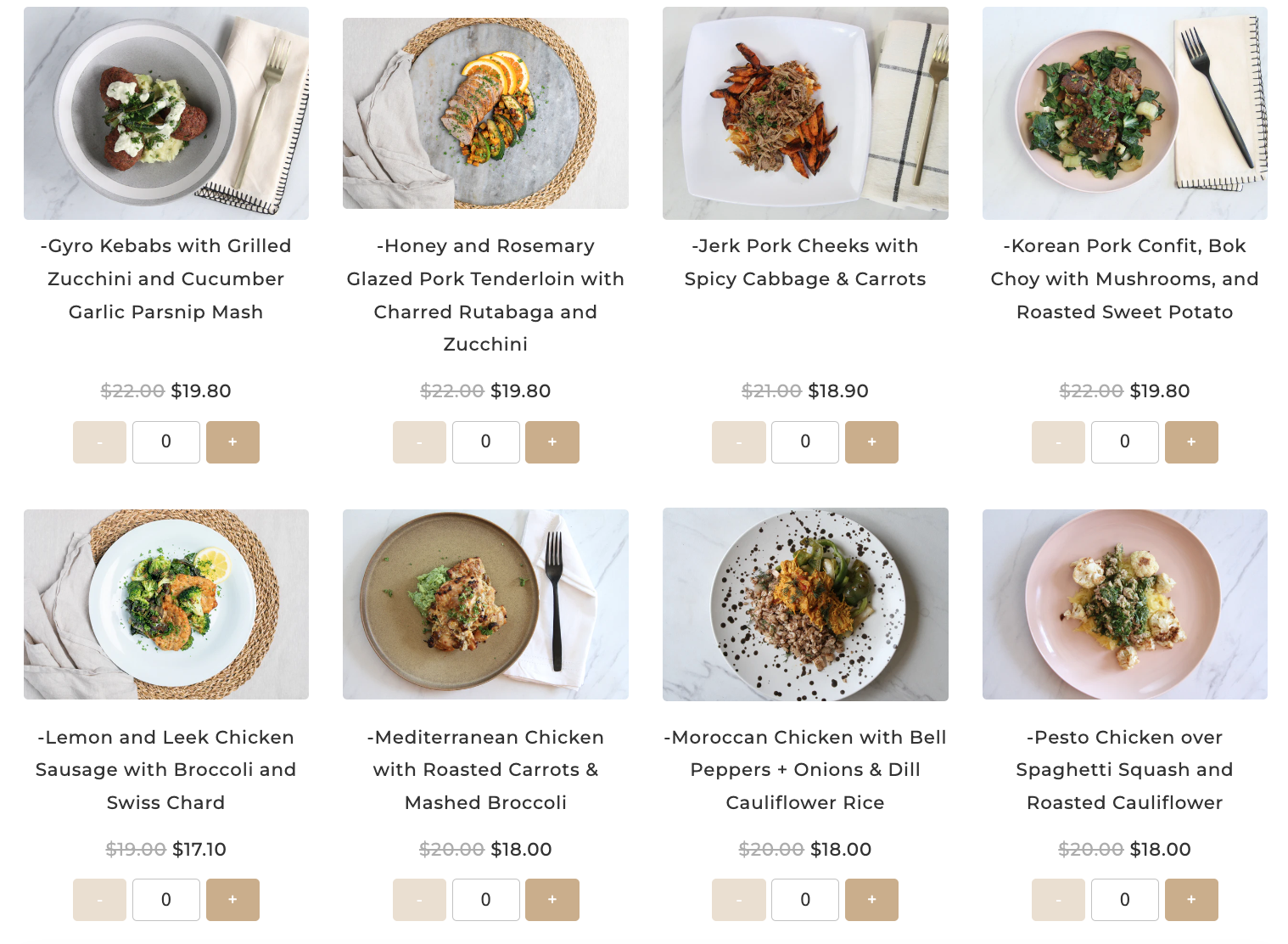Click the Pesto Chicken plate photo
This screenshot has width=1288, height=944.
pos(1124,604)
